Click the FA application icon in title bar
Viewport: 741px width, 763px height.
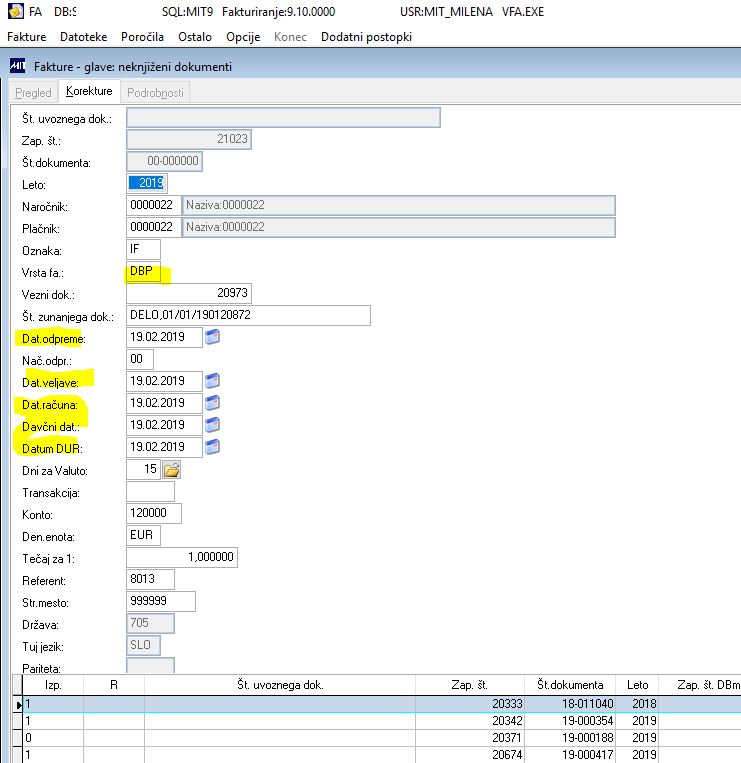16,11
